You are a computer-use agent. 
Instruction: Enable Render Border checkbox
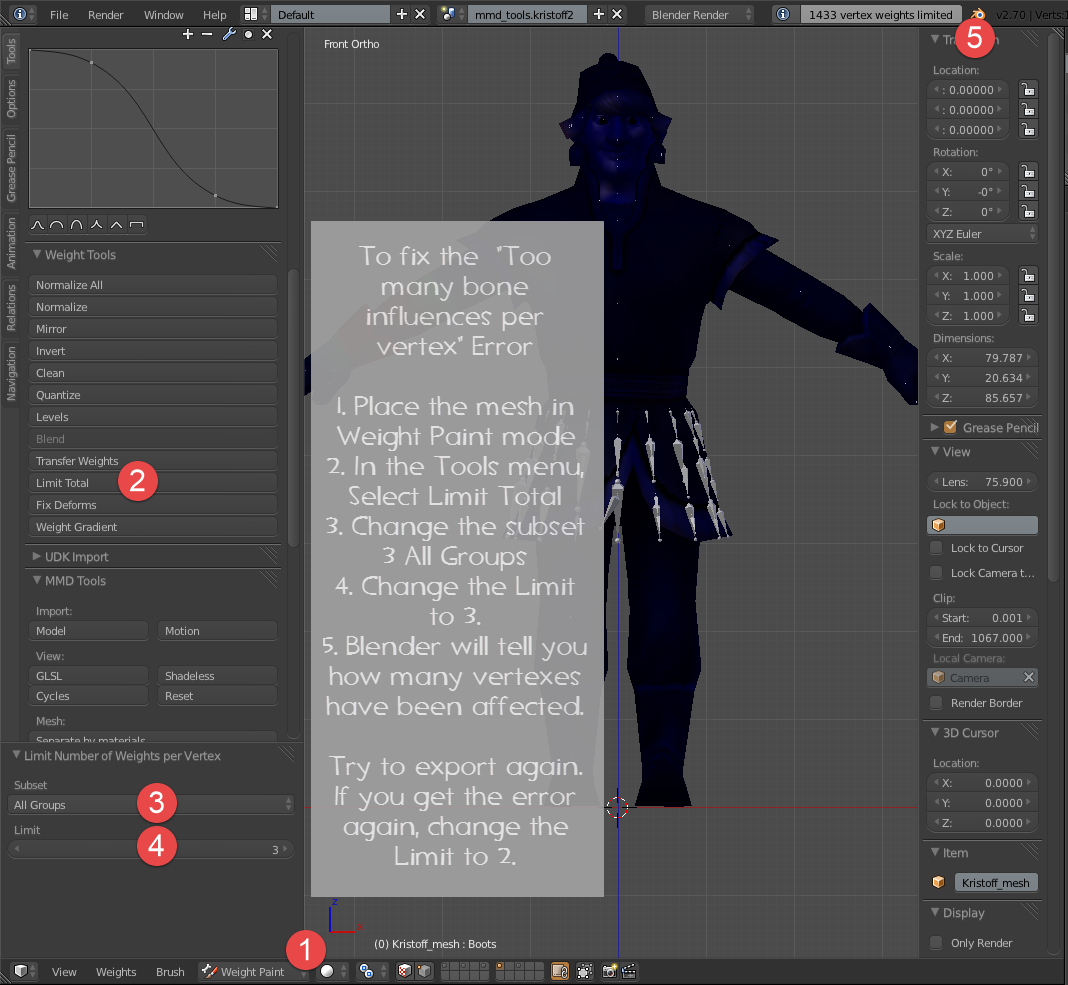937,702
